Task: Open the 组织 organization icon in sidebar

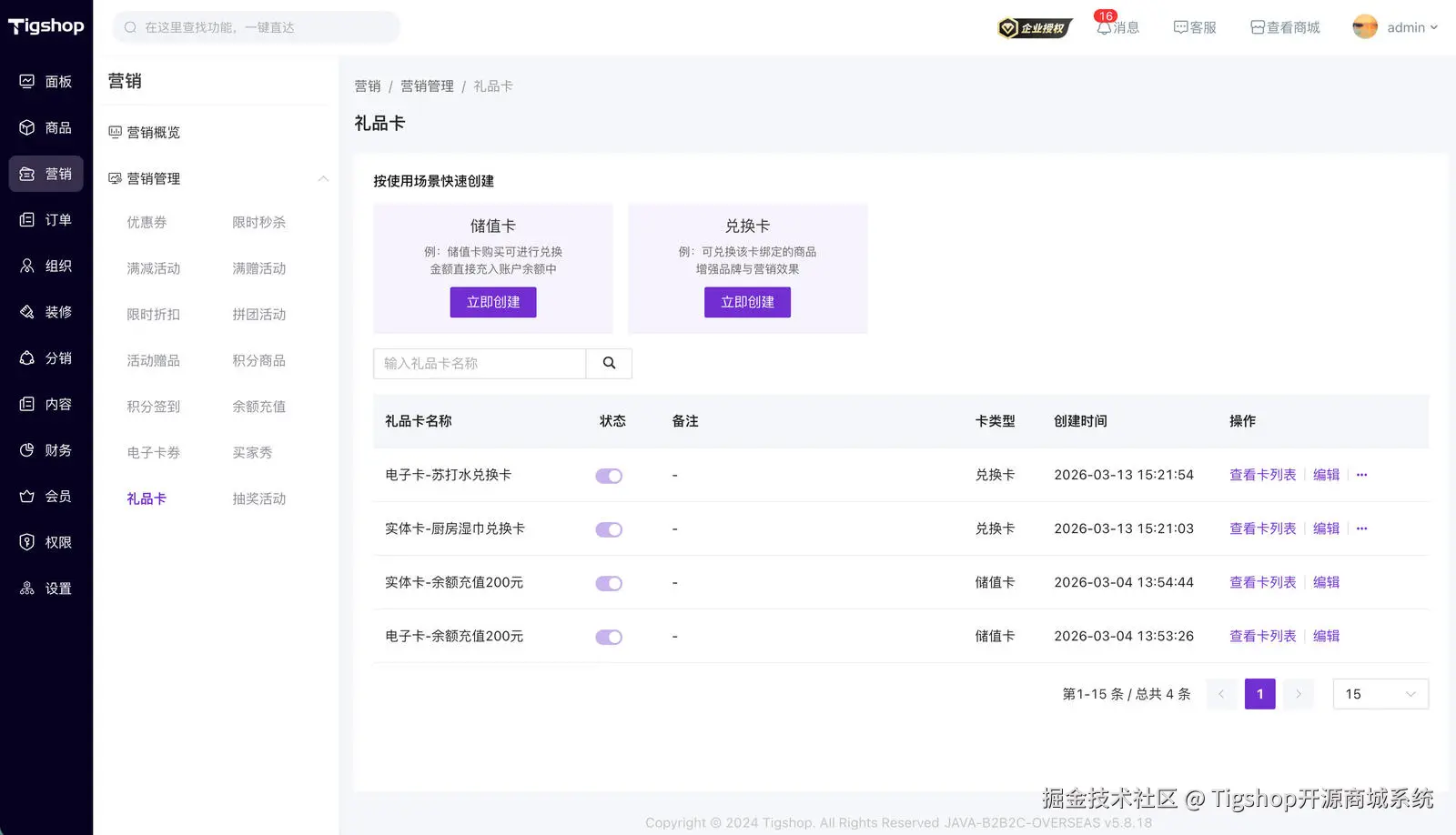Action: click(27, 266)
